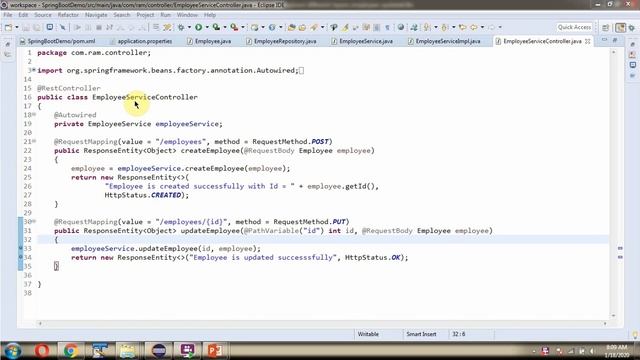Click the Quick Access search field
This screenshot has height=360, width=640.
coord(574,27)
